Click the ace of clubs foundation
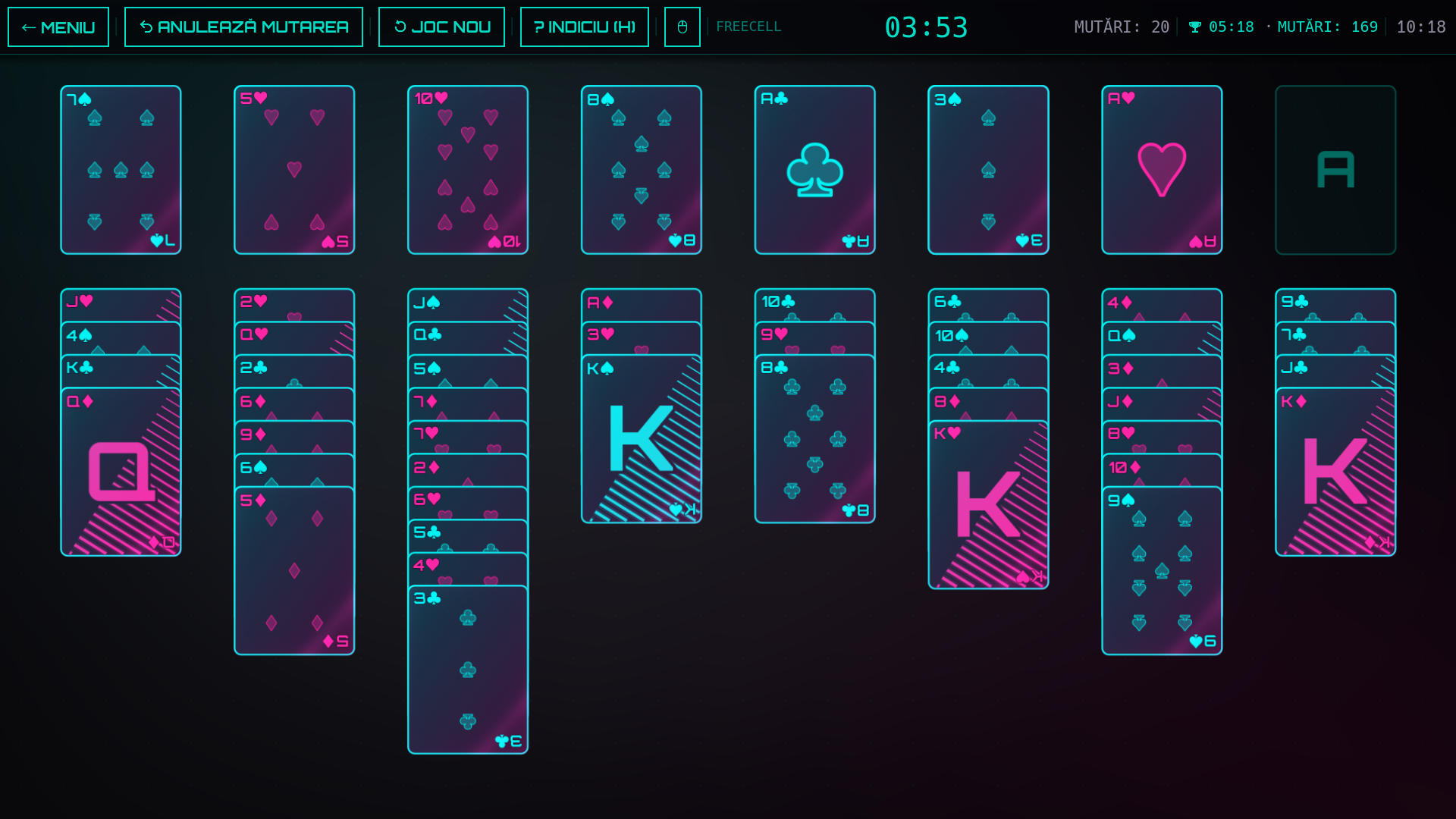Image resolution: width=1456 pixels, height=819 pixels. coord(815,170)
